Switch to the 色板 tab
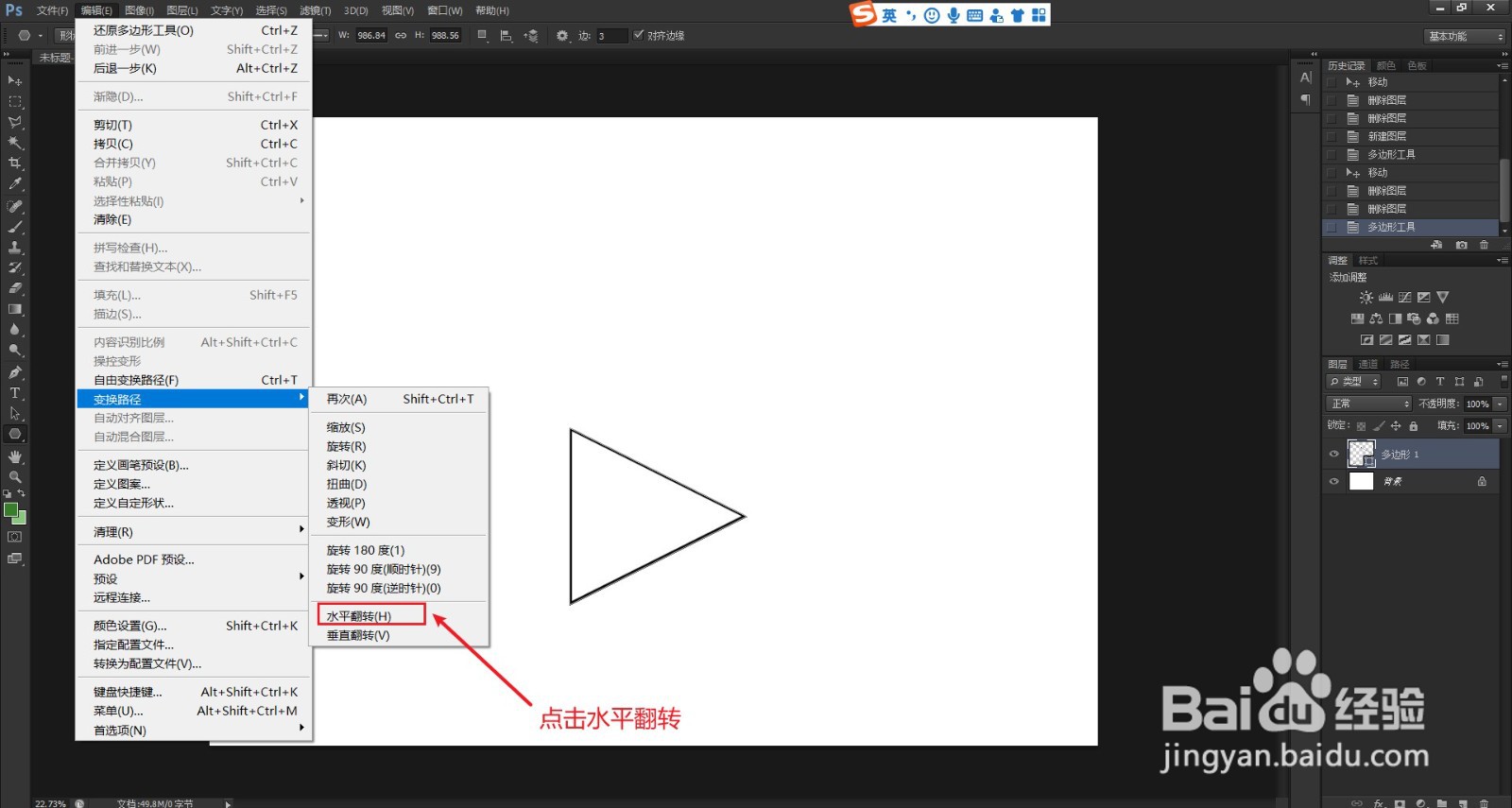 point(1417,65)
